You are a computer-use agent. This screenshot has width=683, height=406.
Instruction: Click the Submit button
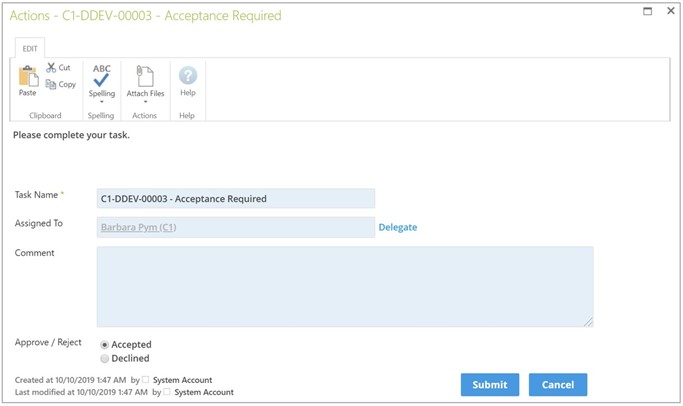point(490,385)
